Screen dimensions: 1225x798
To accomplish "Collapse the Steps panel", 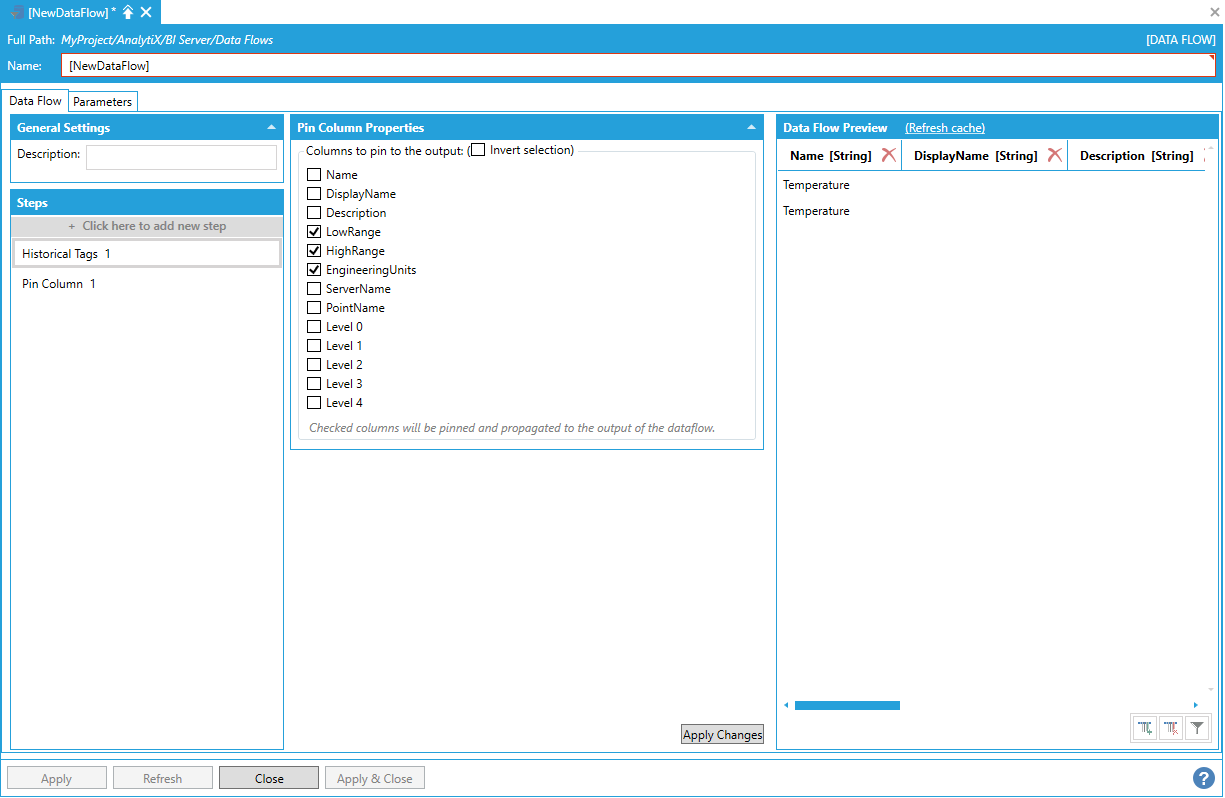I will [x=271, y=203].
